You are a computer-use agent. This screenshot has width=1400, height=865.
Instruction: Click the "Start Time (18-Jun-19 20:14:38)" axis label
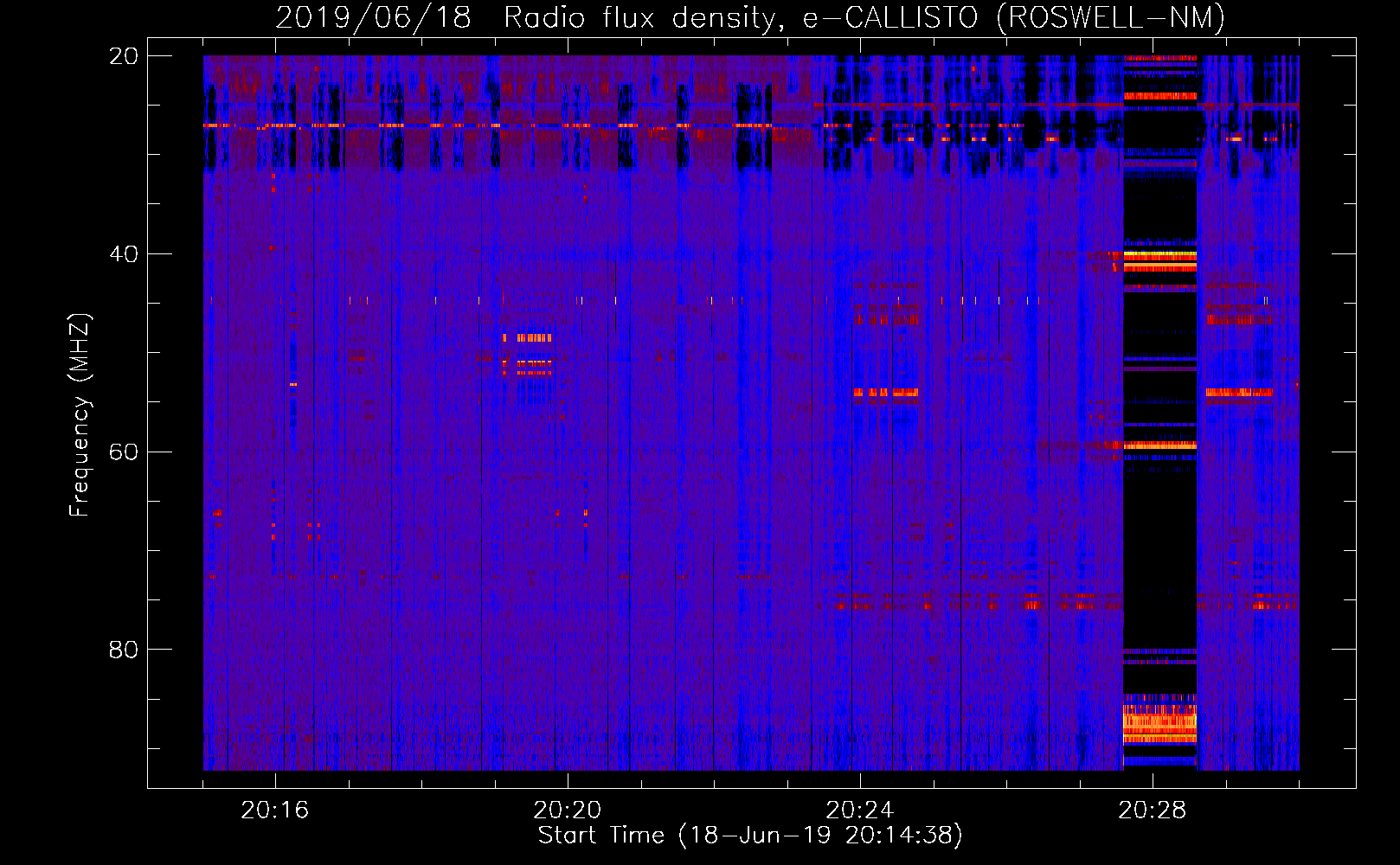point(750,836)
